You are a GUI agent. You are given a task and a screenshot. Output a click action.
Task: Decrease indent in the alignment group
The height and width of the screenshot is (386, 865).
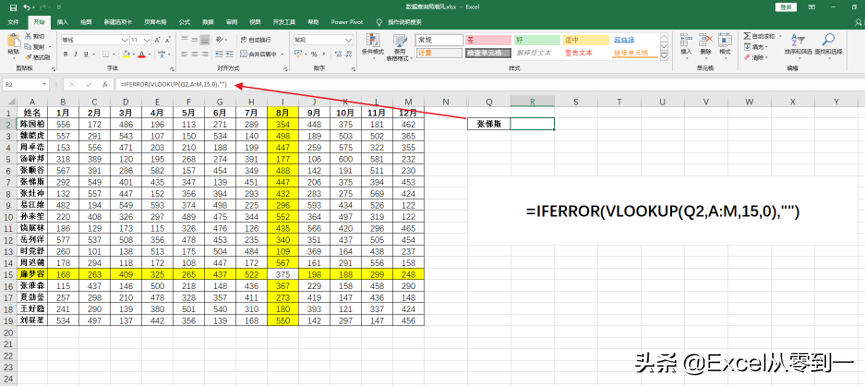click(220, 54)
